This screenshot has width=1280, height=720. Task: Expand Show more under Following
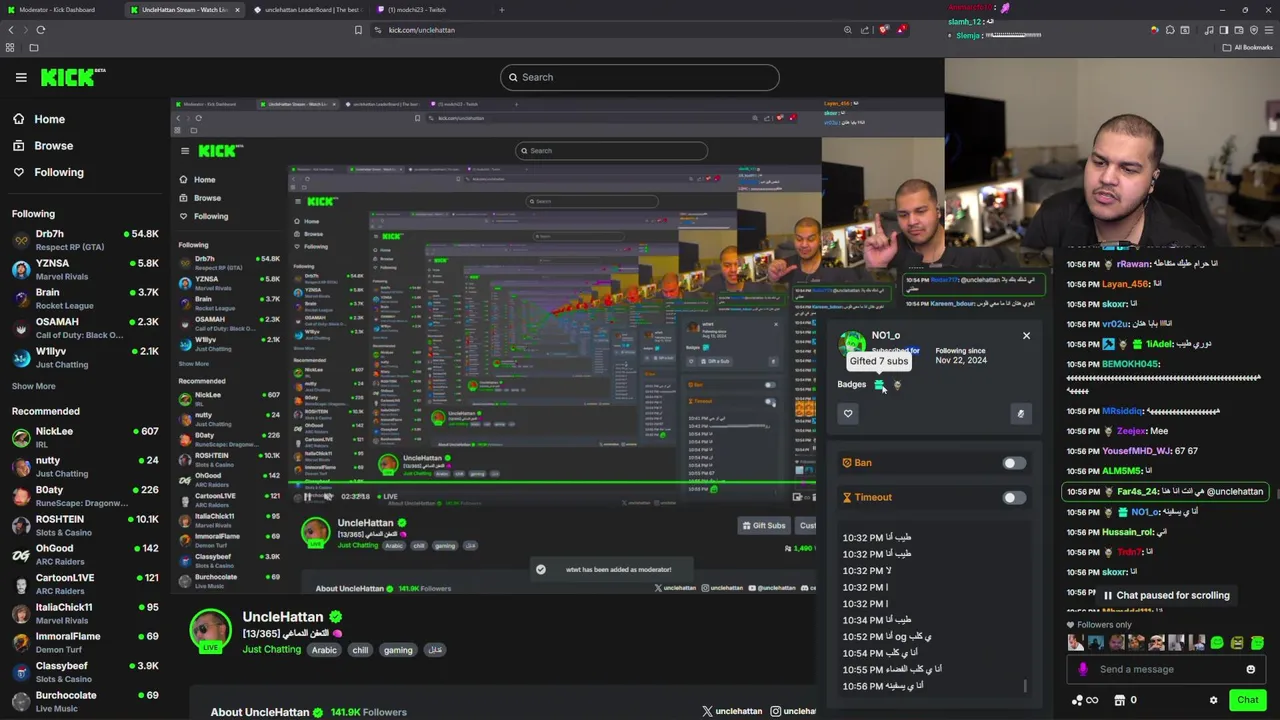[x=34, y=386]
